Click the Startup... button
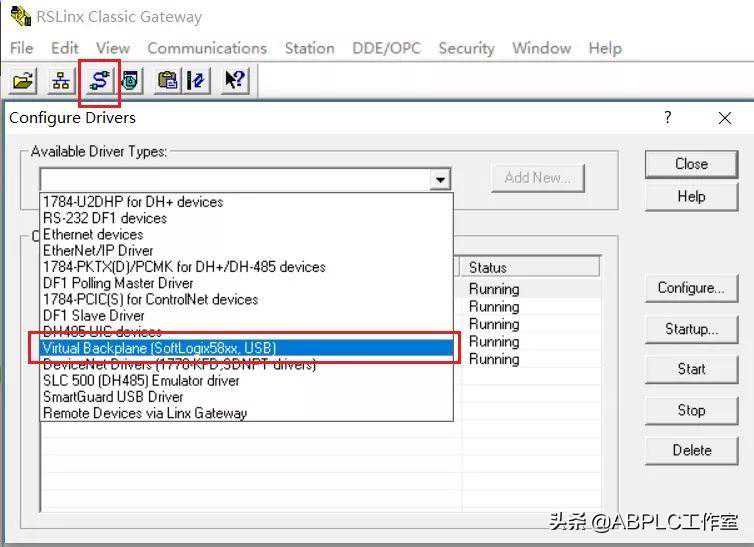754x547 pixels. (691, 329)
